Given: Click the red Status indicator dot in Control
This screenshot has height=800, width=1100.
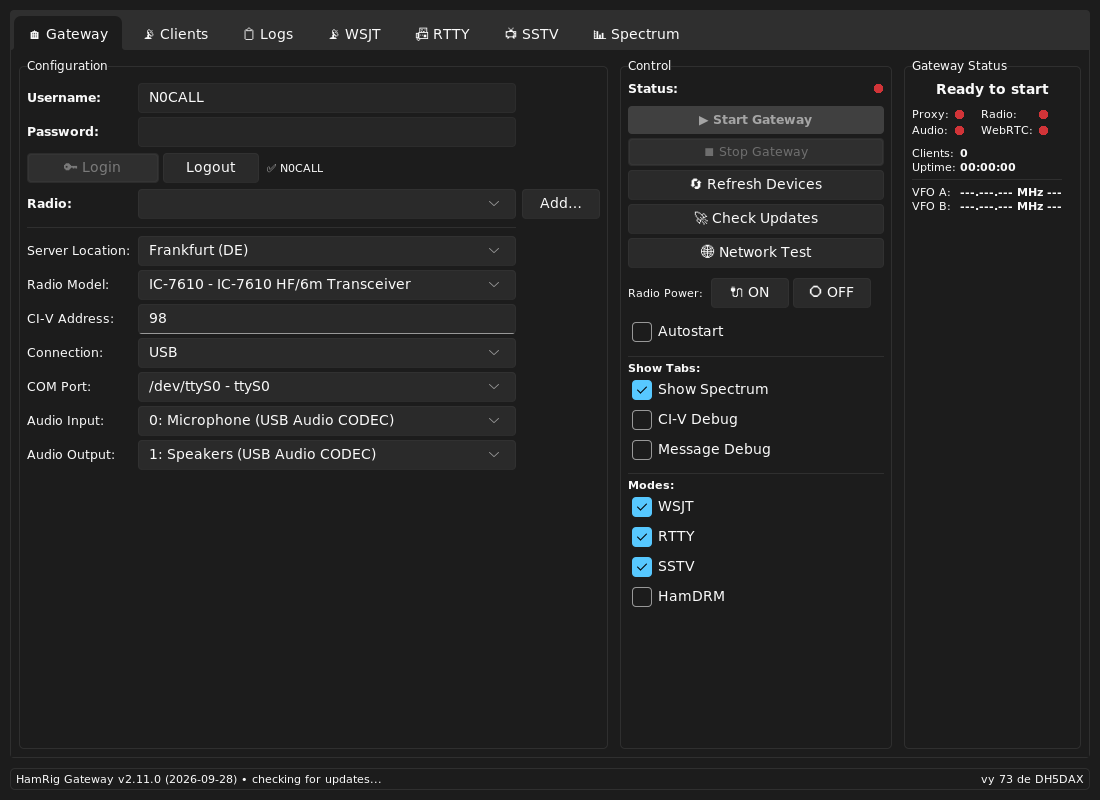Looking at the screenshot, I should coord(878,88).
